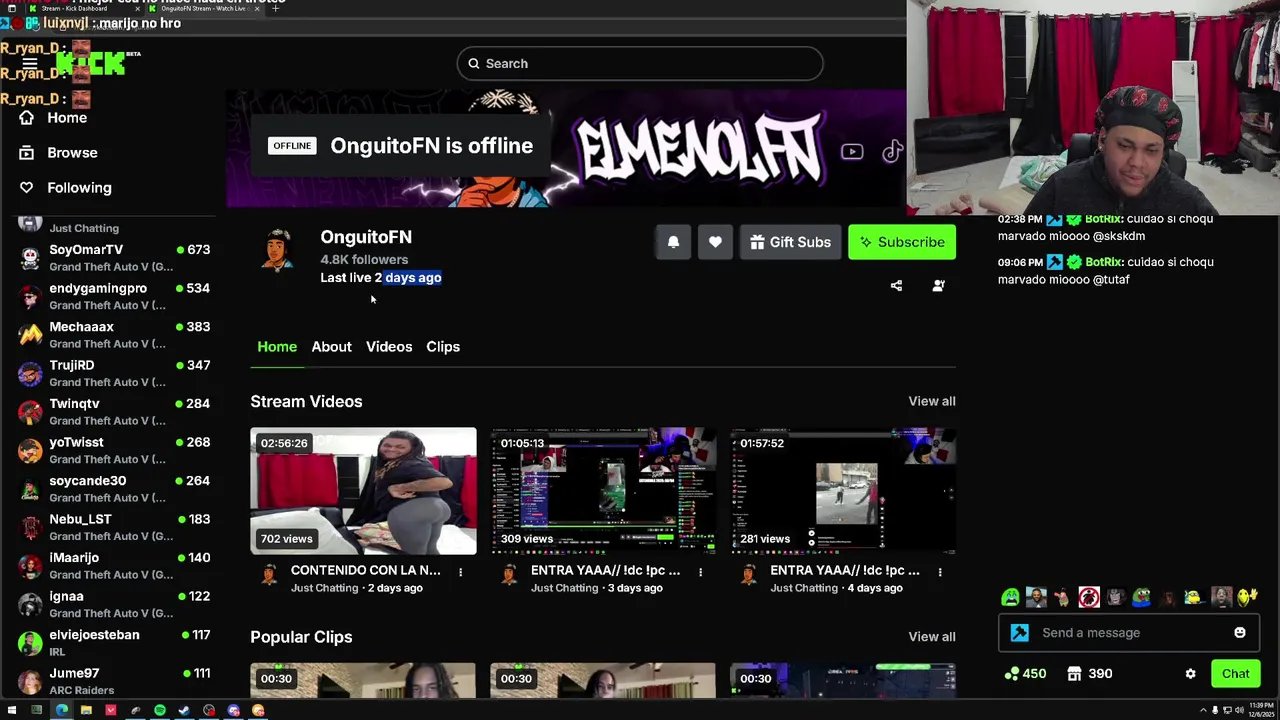1280x720 pixels.
Task: Open SoyOmarTV channel in sidebar
Action: pyautogui.click(x=115, y=258)
